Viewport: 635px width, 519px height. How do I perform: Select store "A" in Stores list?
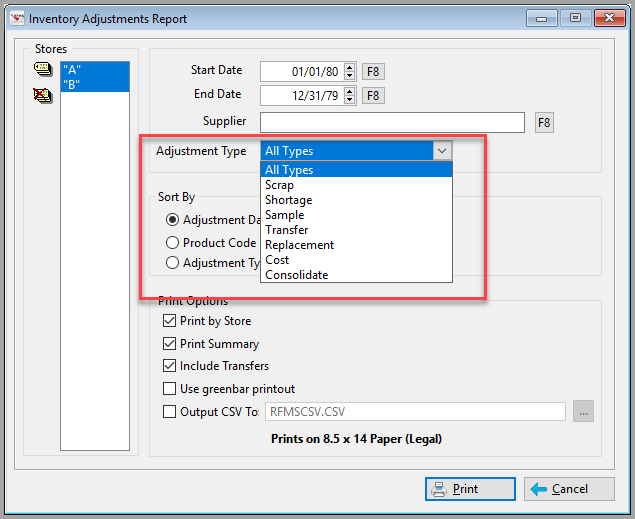(x=95, y=70)
